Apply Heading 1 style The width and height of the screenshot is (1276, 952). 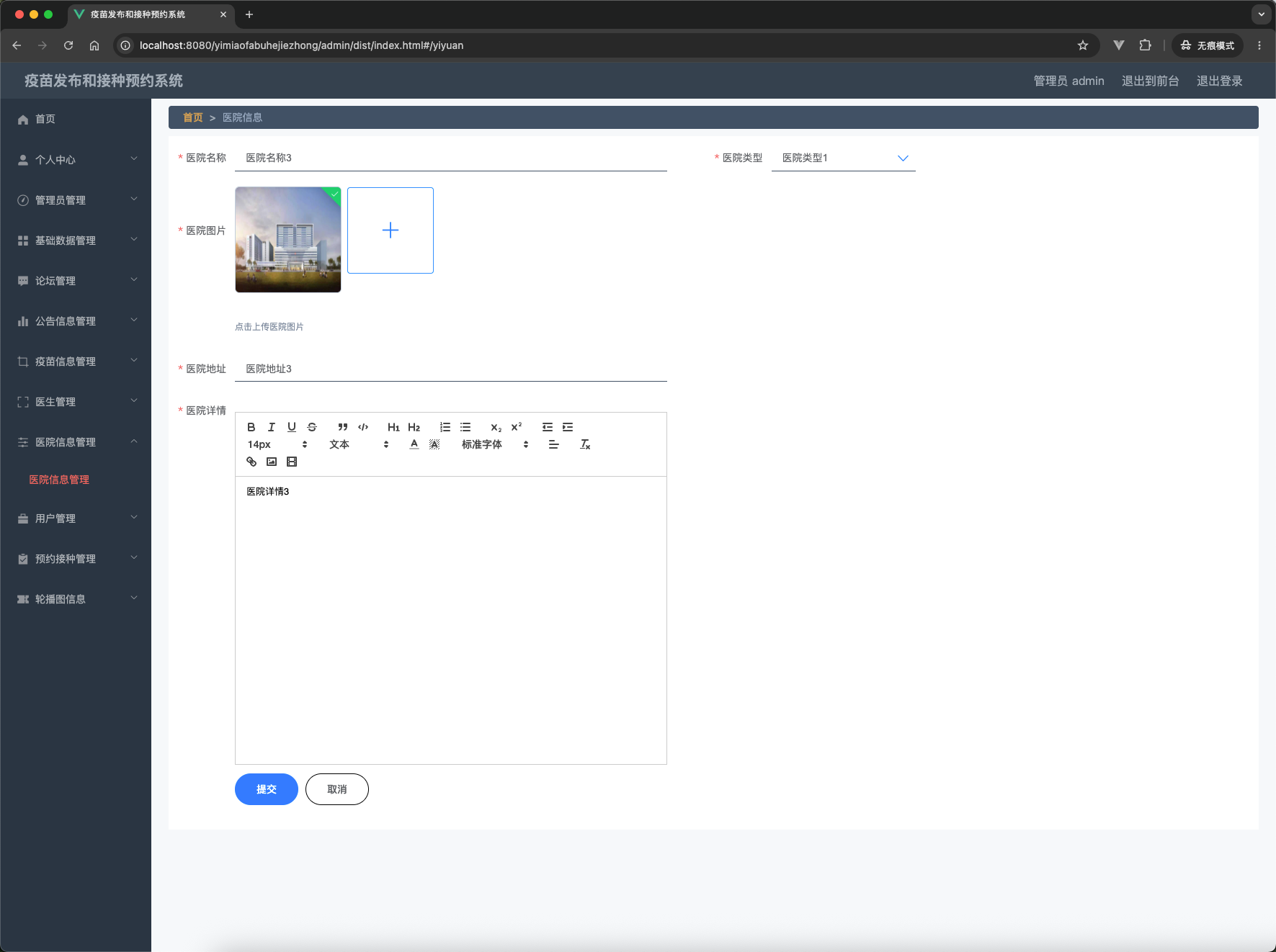click(393, 427)
